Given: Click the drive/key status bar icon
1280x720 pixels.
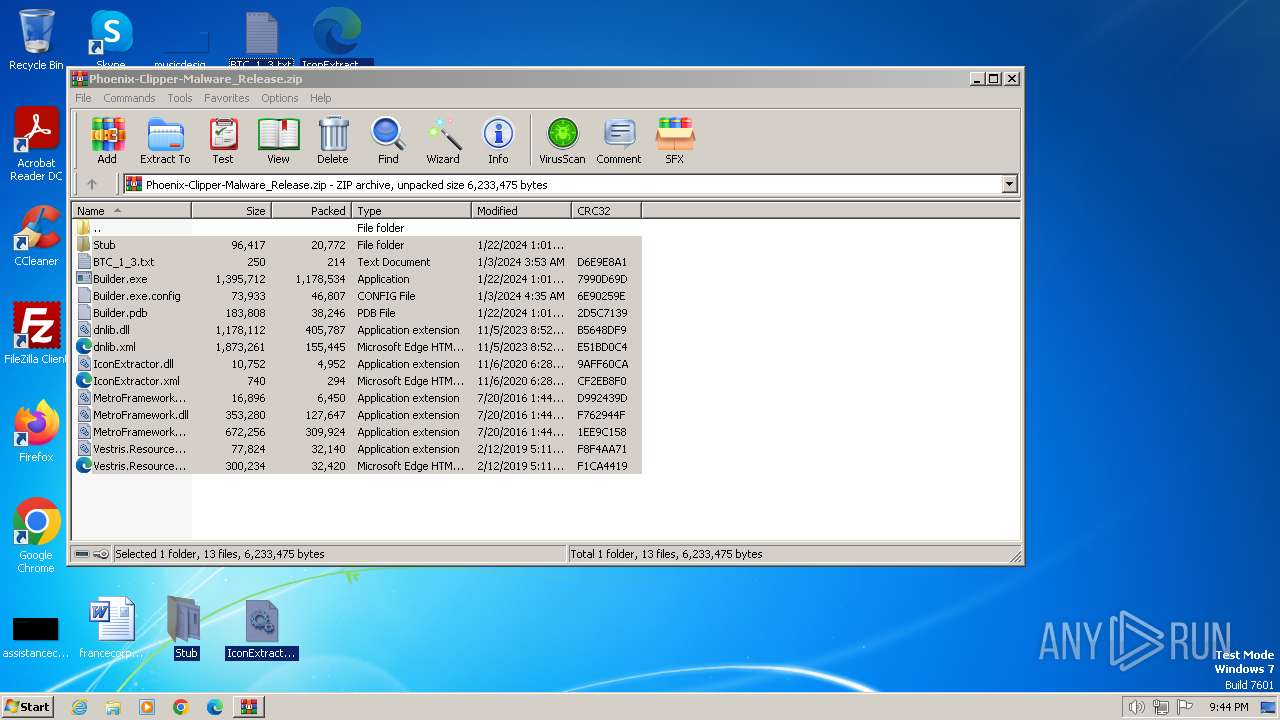Looking at the screenshot, I should [x=92, y=554].
